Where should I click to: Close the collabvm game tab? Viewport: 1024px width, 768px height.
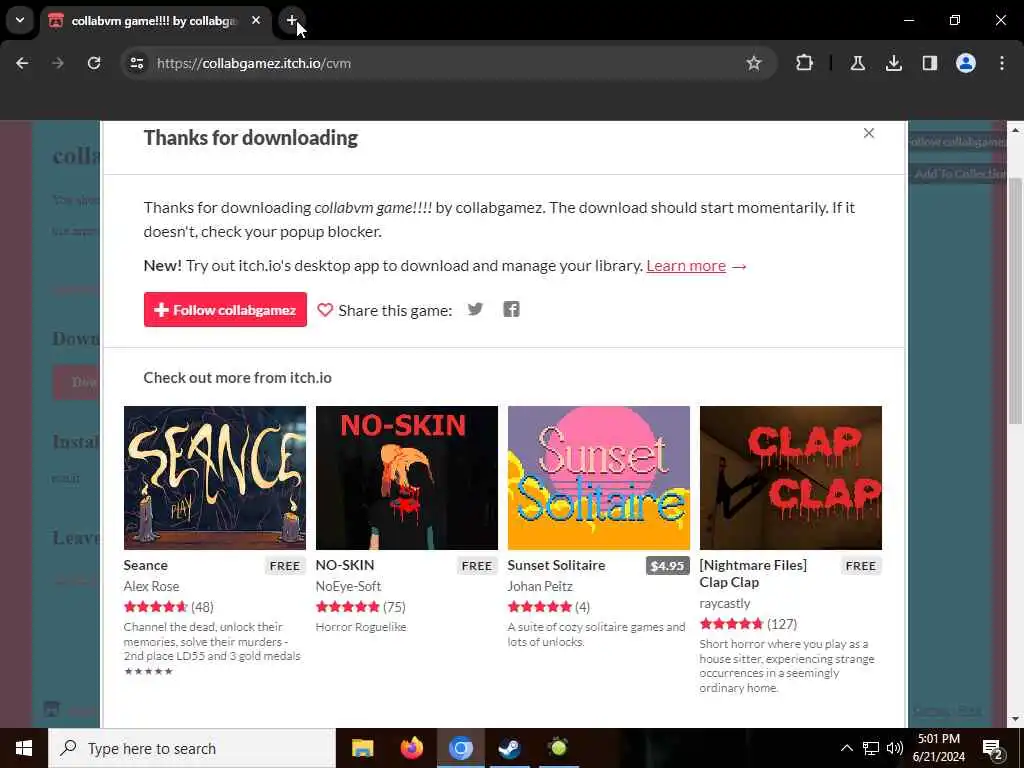pyautogui.click(x=256, y=20)
